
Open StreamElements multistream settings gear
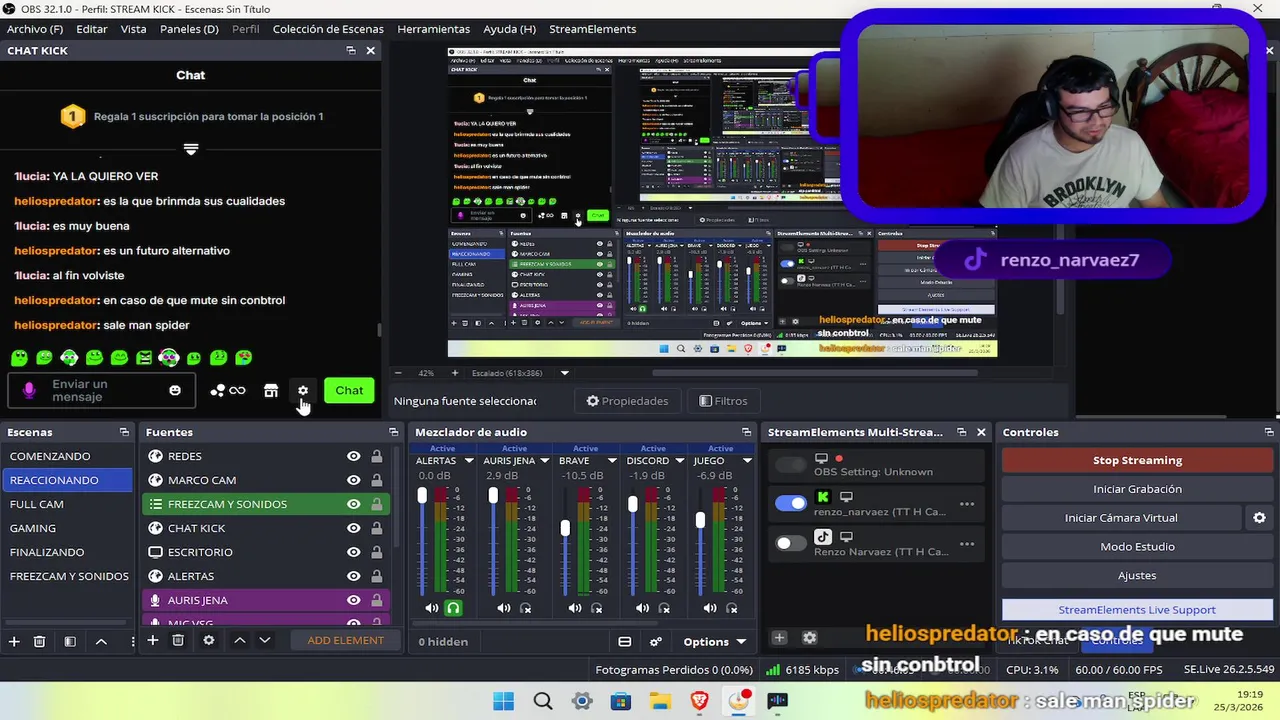[x=810, y=637]
